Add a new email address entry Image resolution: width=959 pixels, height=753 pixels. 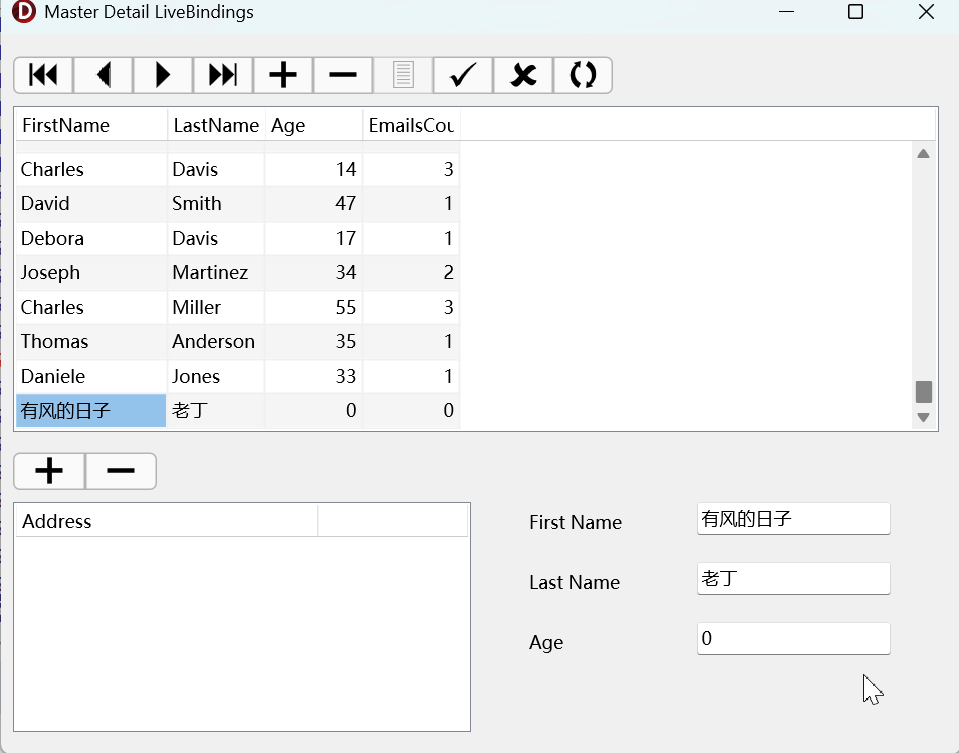coord(49,471)
